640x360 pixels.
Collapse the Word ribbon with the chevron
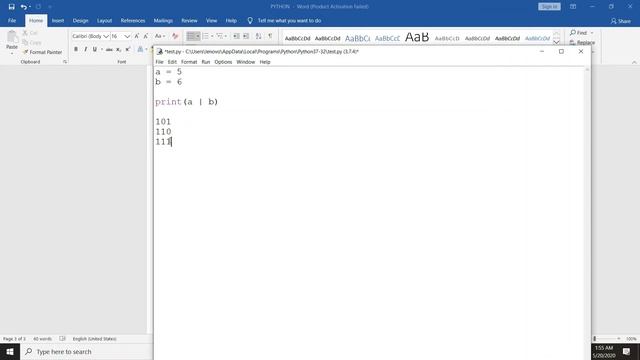tap(634, 62)
